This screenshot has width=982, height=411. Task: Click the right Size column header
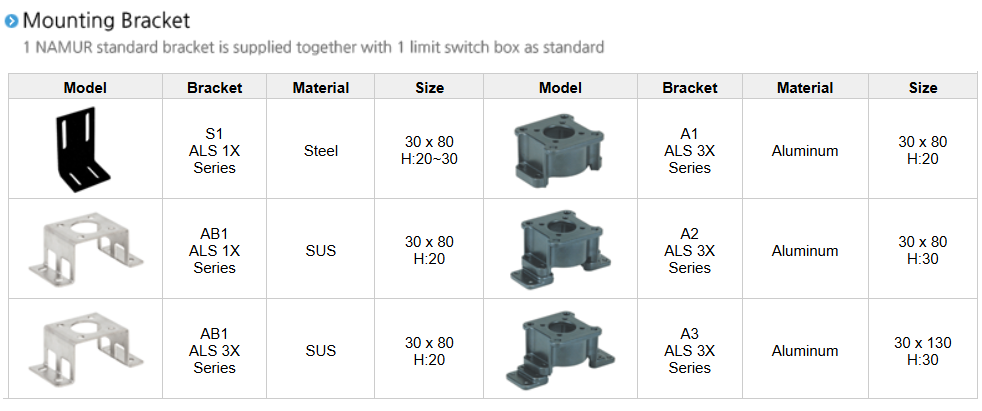click(x=922, y=88)
